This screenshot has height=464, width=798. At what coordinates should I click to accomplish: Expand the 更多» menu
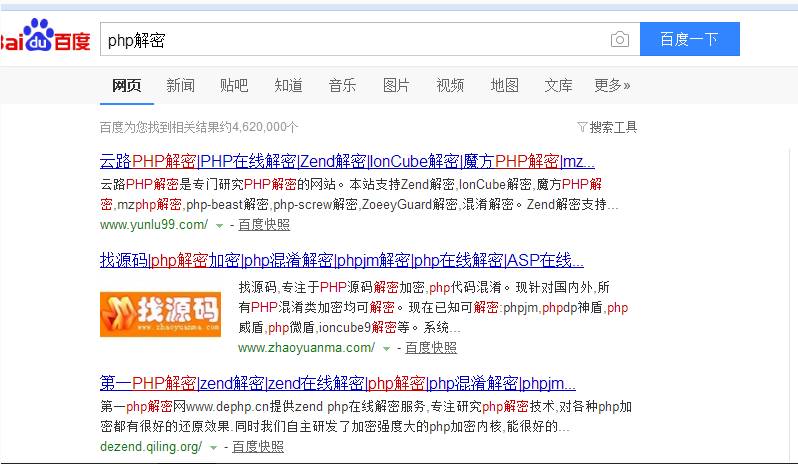[x=612, y=85]
